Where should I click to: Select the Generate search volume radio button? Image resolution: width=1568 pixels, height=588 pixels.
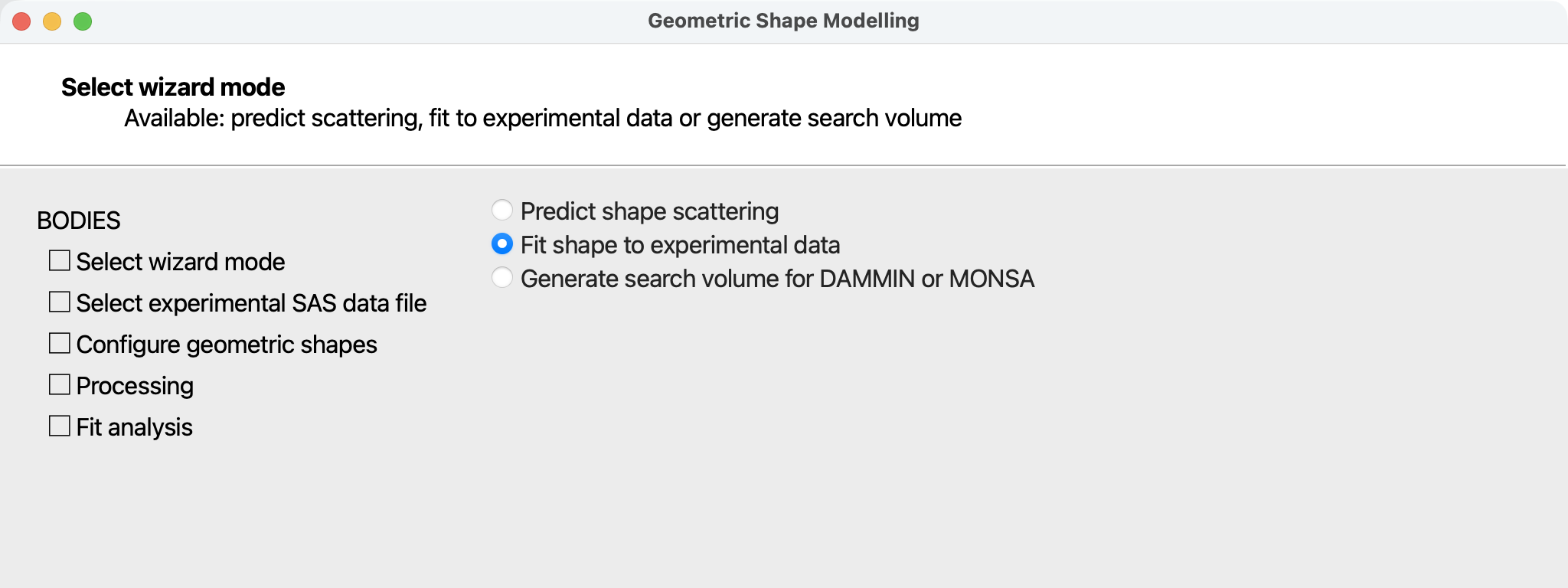coord(502,278)
